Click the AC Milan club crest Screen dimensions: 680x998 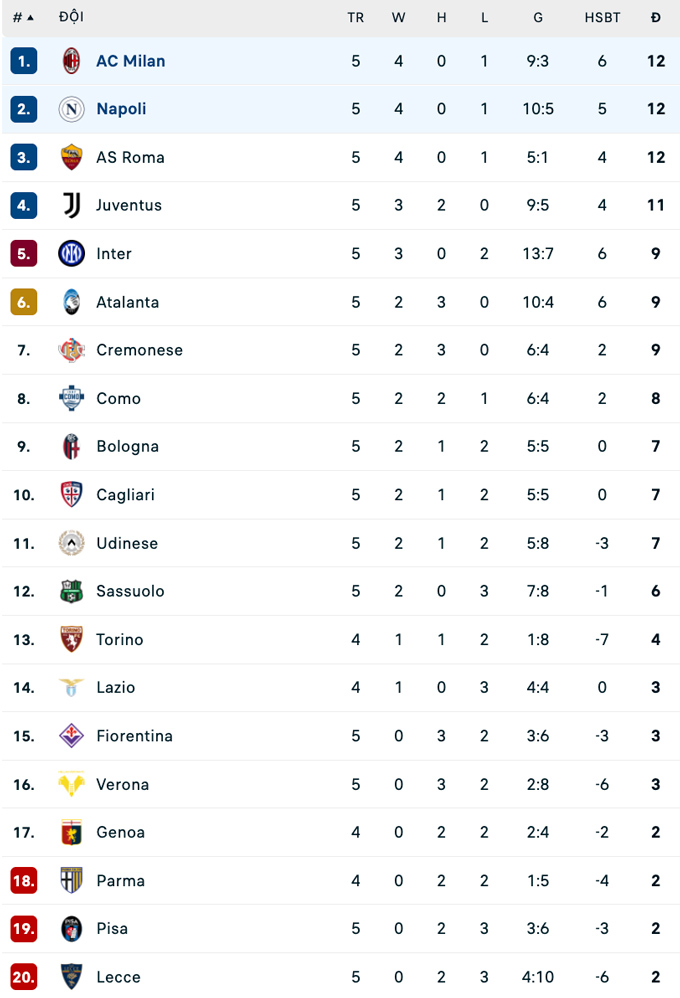[71, 61]
